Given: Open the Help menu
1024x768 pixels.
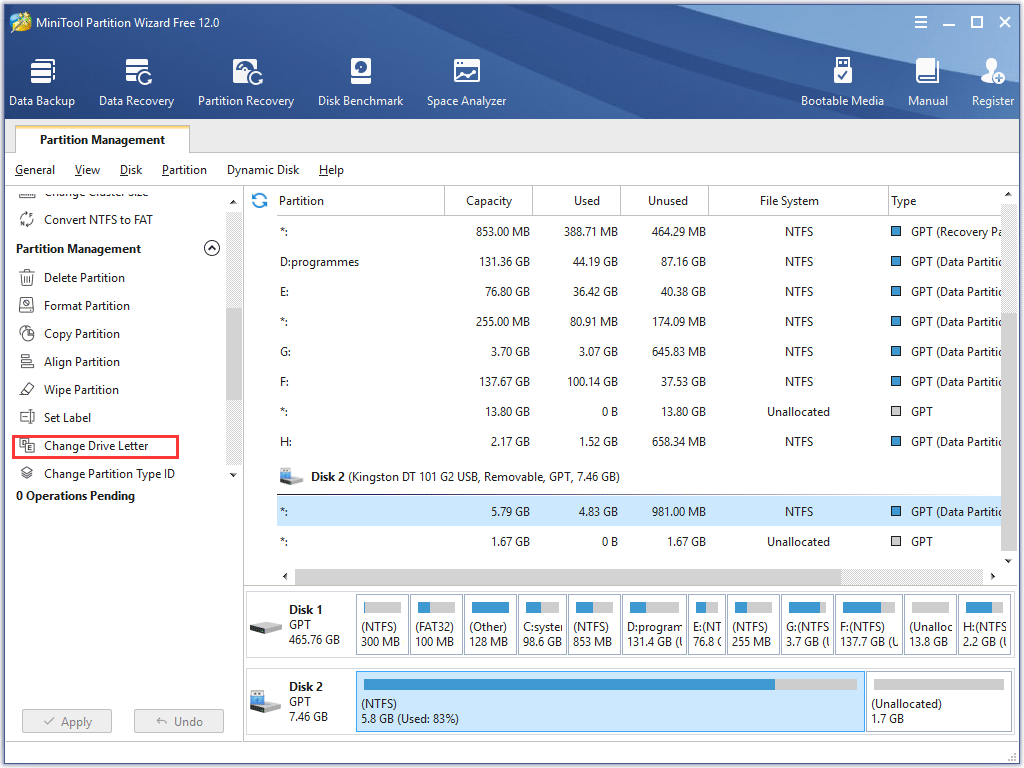Looking at the screenshot, I should tap(331, 170).
